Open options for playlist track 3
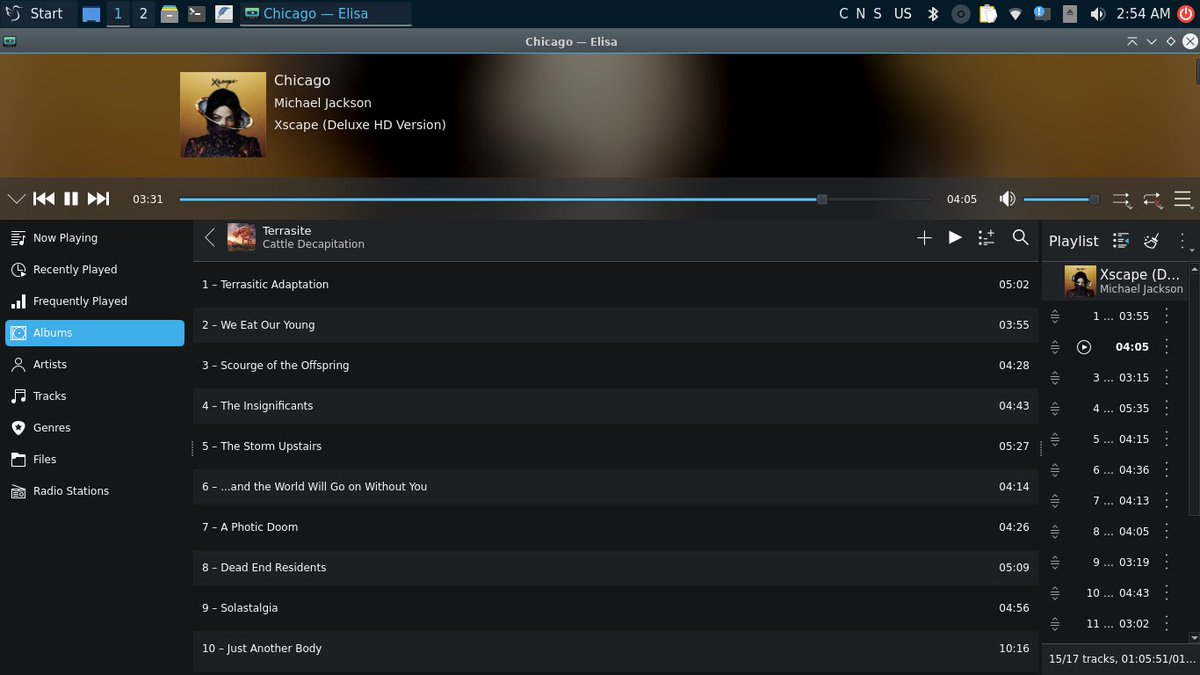The height and width of the screenshot is (675, 1200). tap(1166, 378)
